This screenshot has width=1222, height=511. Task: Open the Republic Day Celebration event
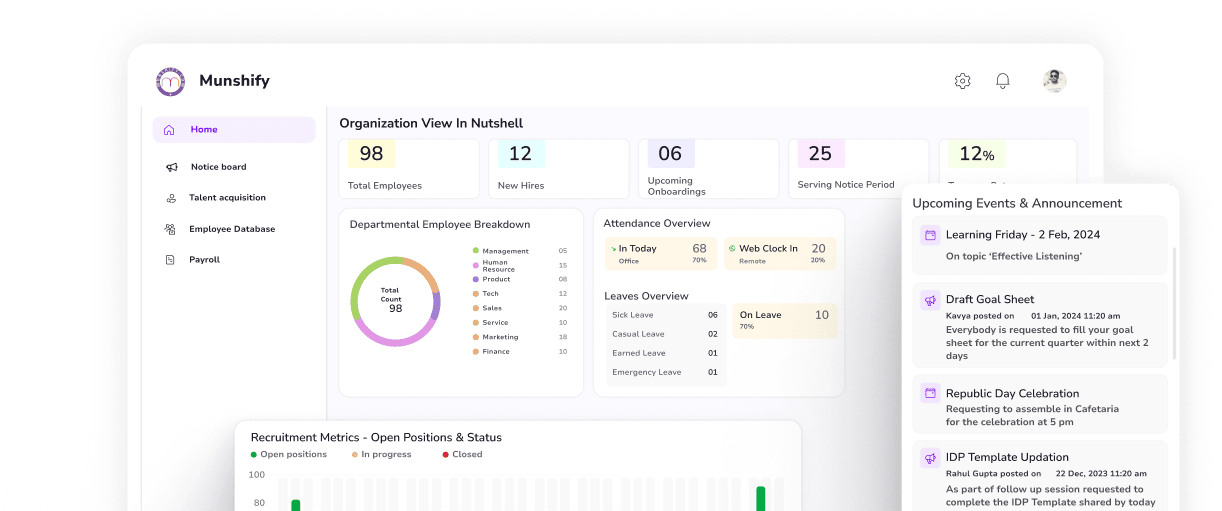pos(1039,404)
